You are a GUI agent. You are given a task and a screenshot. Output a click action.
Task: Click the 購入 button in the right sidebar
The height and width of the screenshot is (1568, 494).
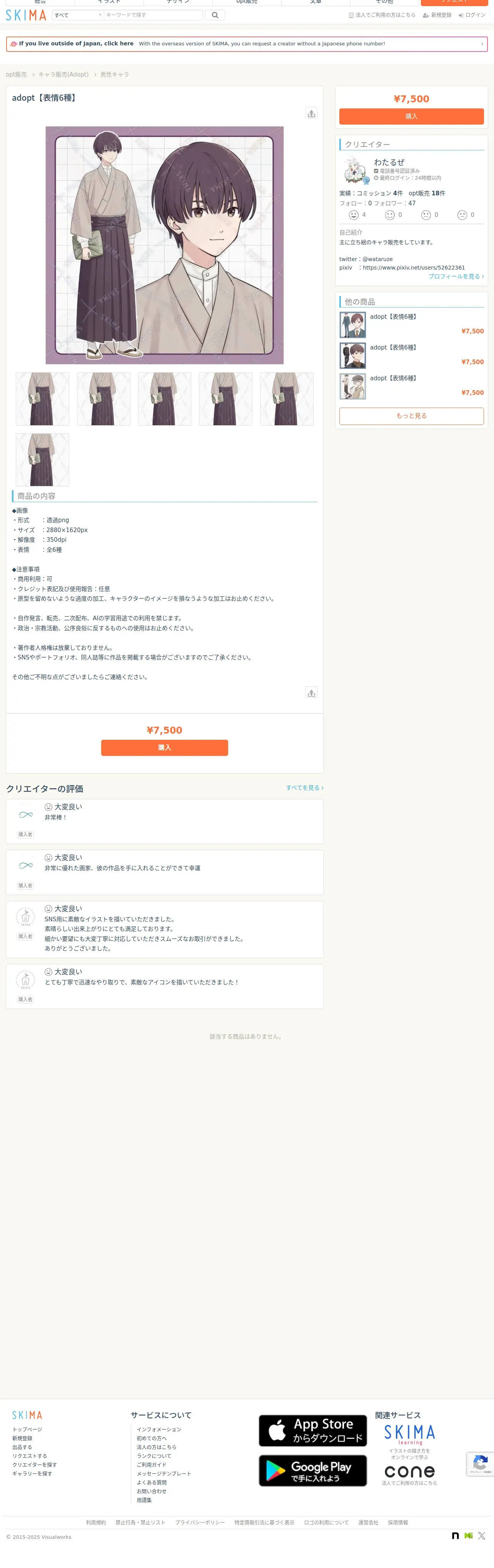click(x=411, y=116)
